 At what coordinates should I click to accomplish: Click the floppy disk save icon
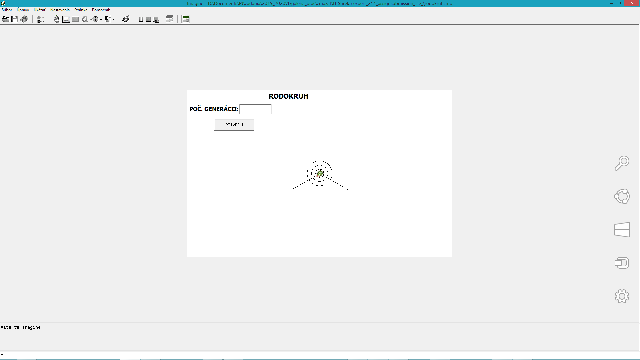(x=14, y=19)
